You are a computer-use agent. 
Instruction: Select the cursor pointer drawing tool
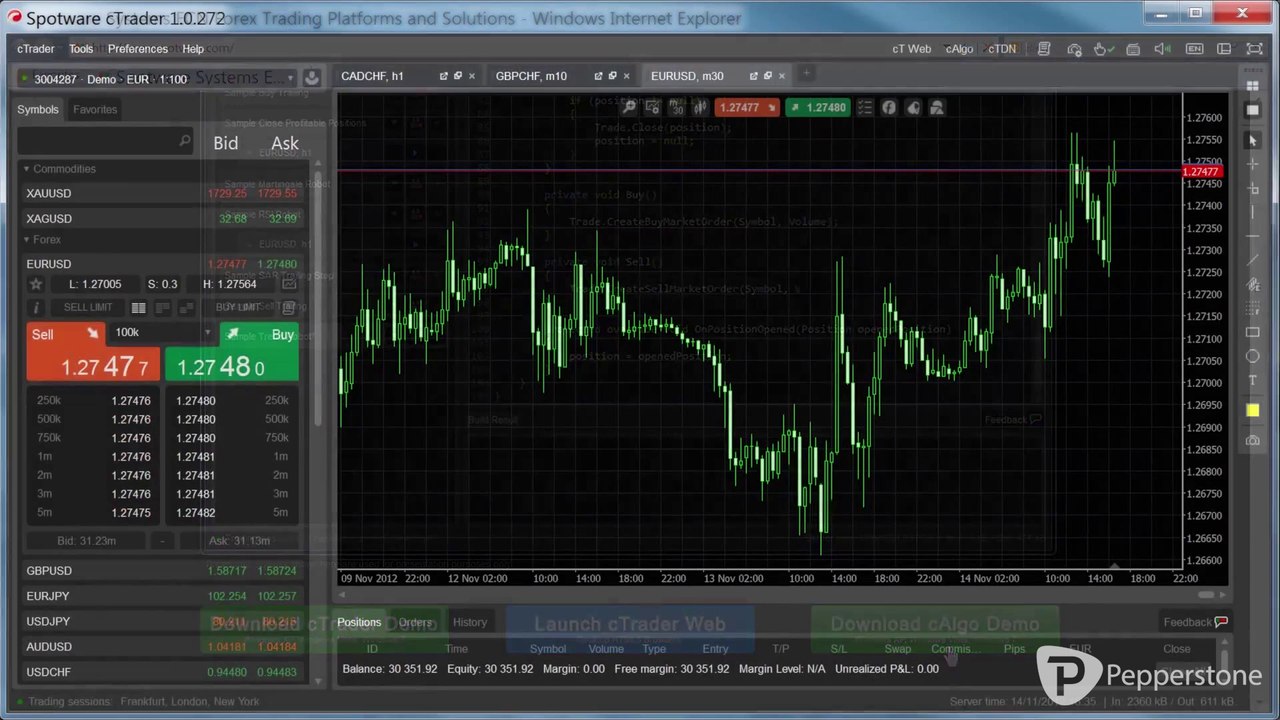point(1253,141)
